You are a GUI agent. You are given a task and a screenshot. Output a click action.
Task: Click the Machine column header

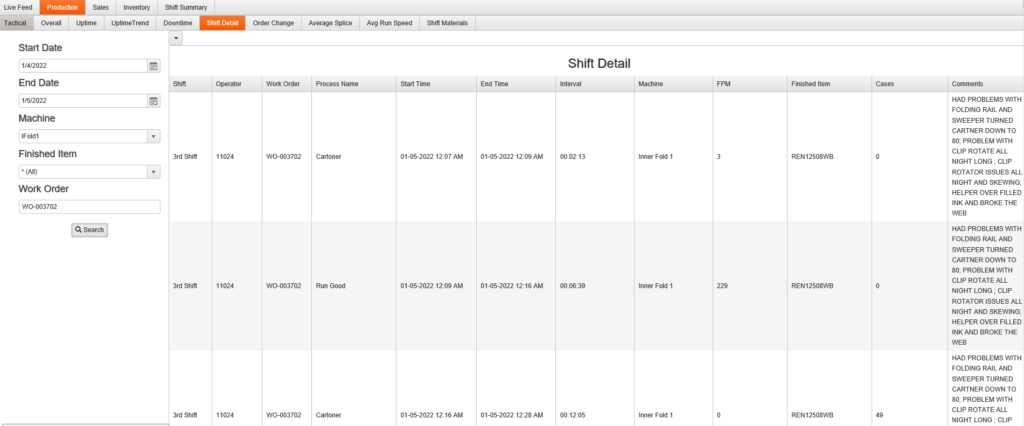673,84
